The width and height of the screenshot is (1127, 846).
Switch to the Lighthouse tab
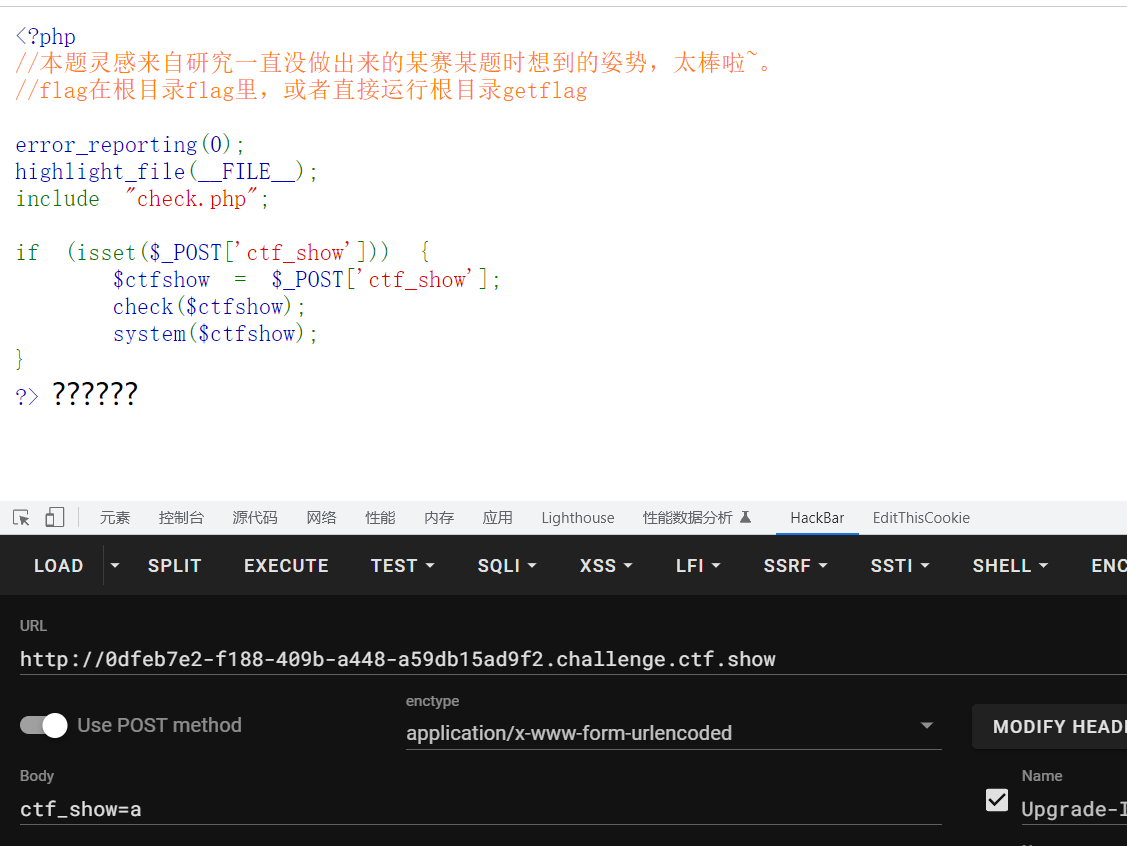coord(577,517)
